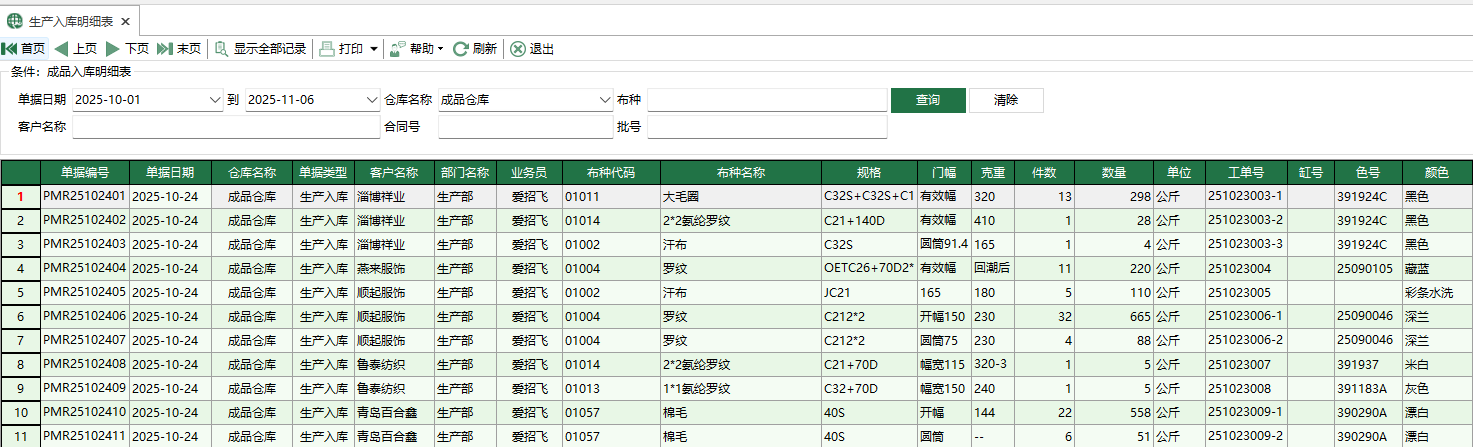Click the 业务员 column header
This screenshot has height=447, width=1473.
[529, 172]
